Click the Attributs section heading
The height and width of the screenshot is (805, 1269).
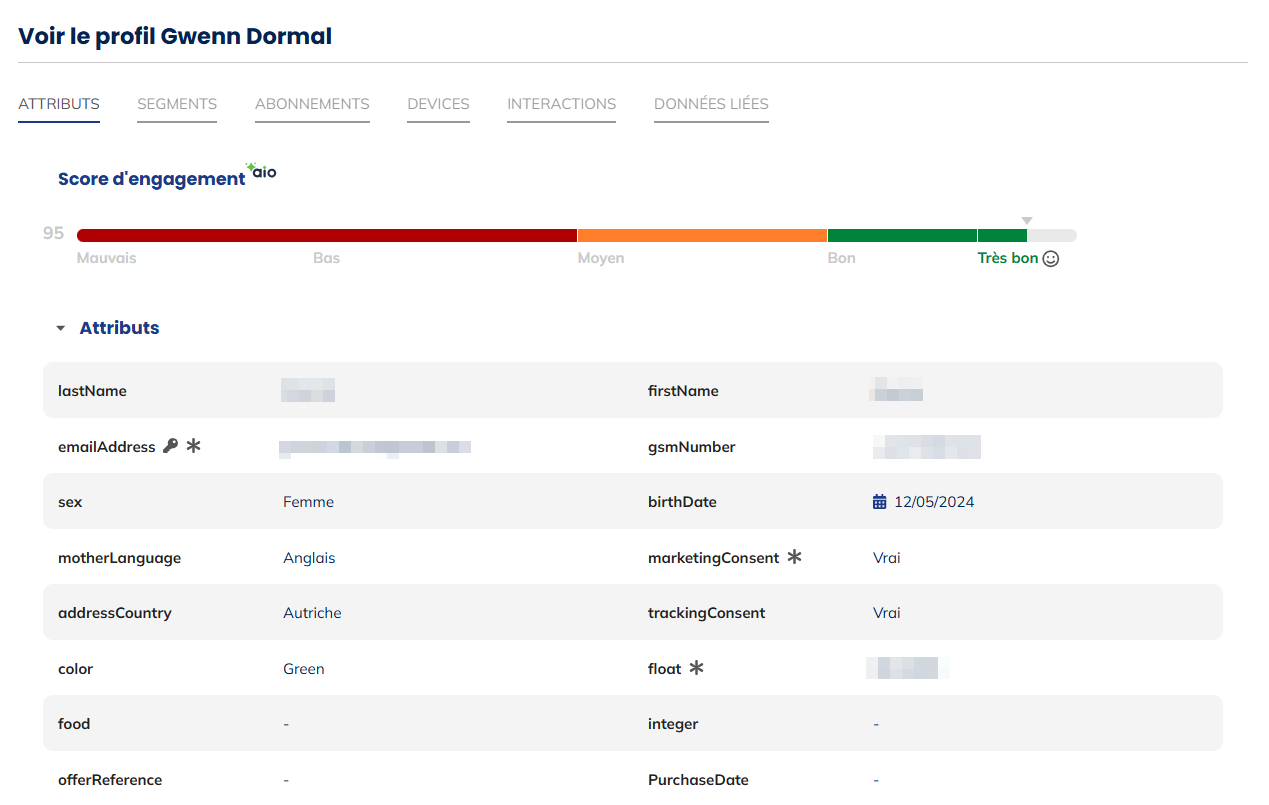point(119,328)
